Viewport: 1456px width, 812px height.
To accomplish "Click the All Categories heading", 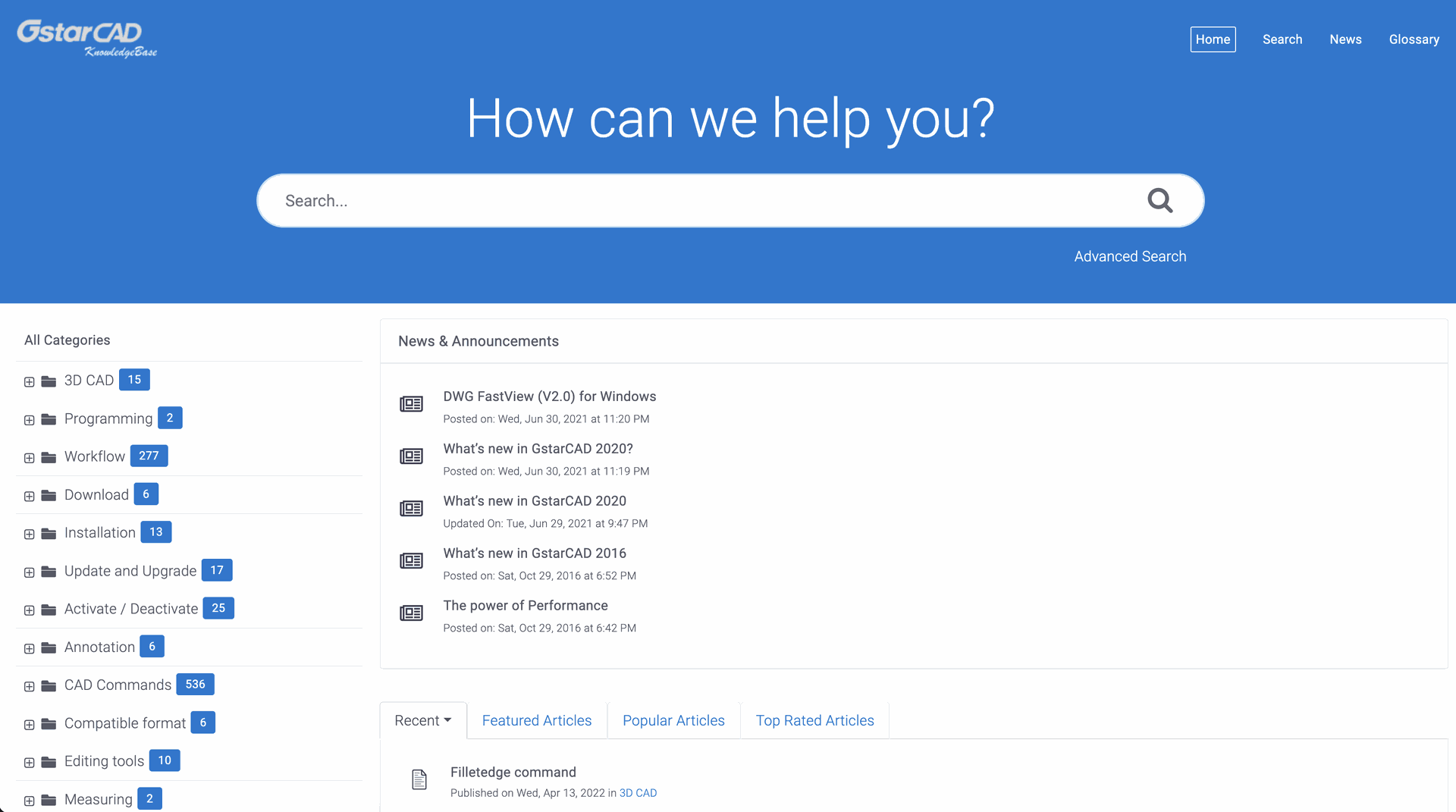I will pyautogui.click(x=67, y=340).
